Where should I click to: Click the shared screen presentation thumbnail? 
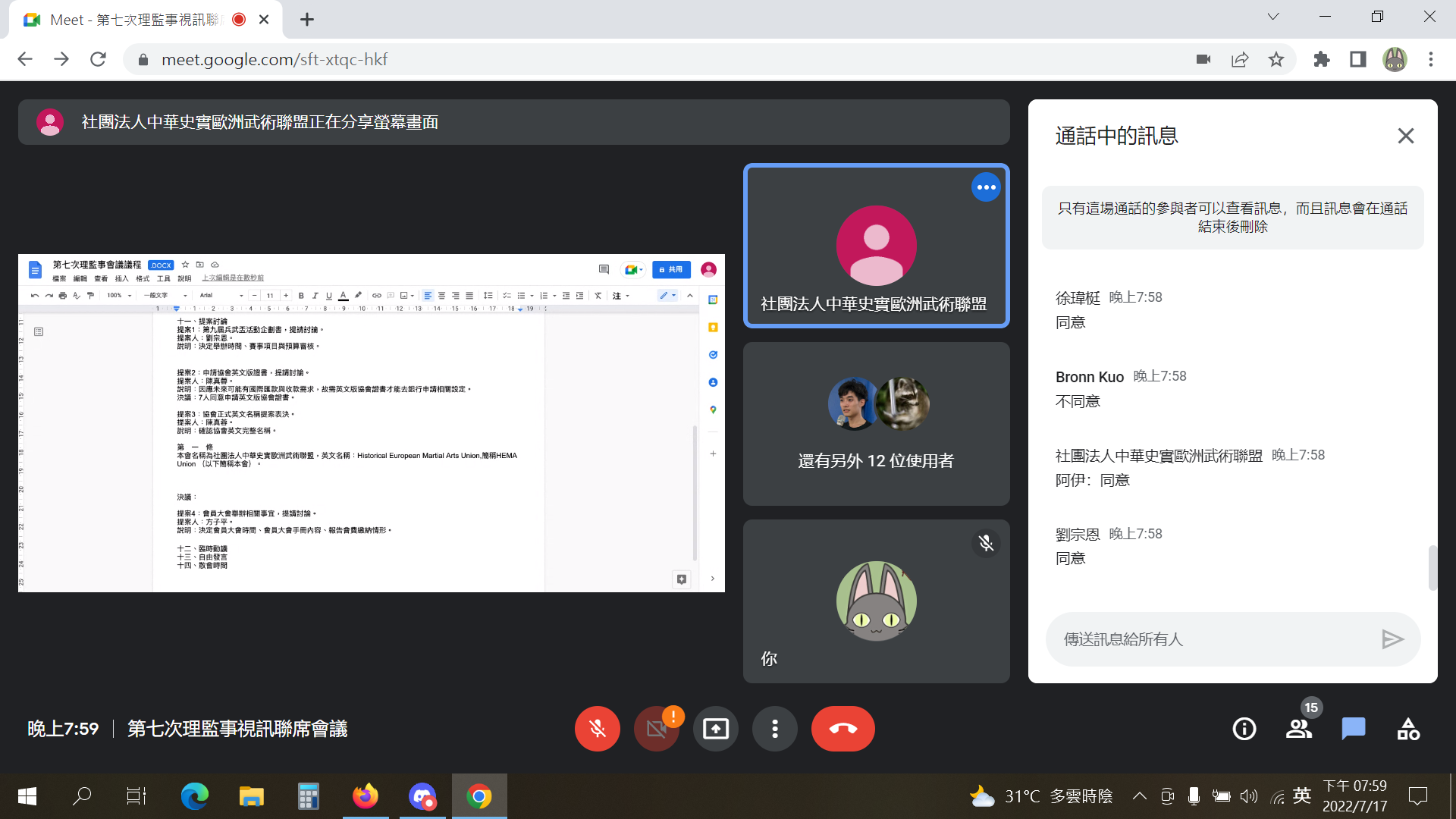click(371, 422)
